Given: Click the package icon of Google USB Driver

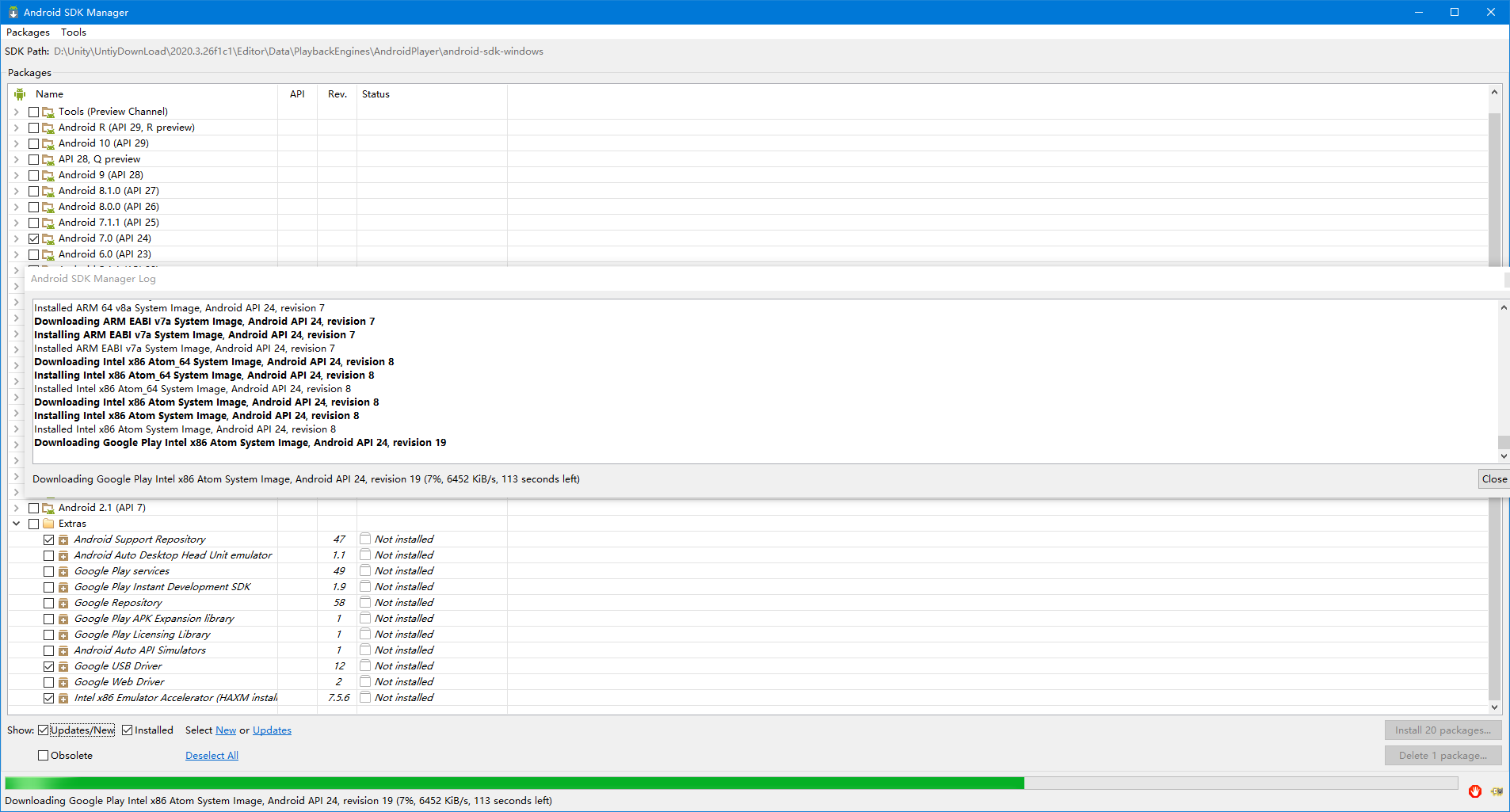Looking at the screenshot, I should tap(63, 667).
